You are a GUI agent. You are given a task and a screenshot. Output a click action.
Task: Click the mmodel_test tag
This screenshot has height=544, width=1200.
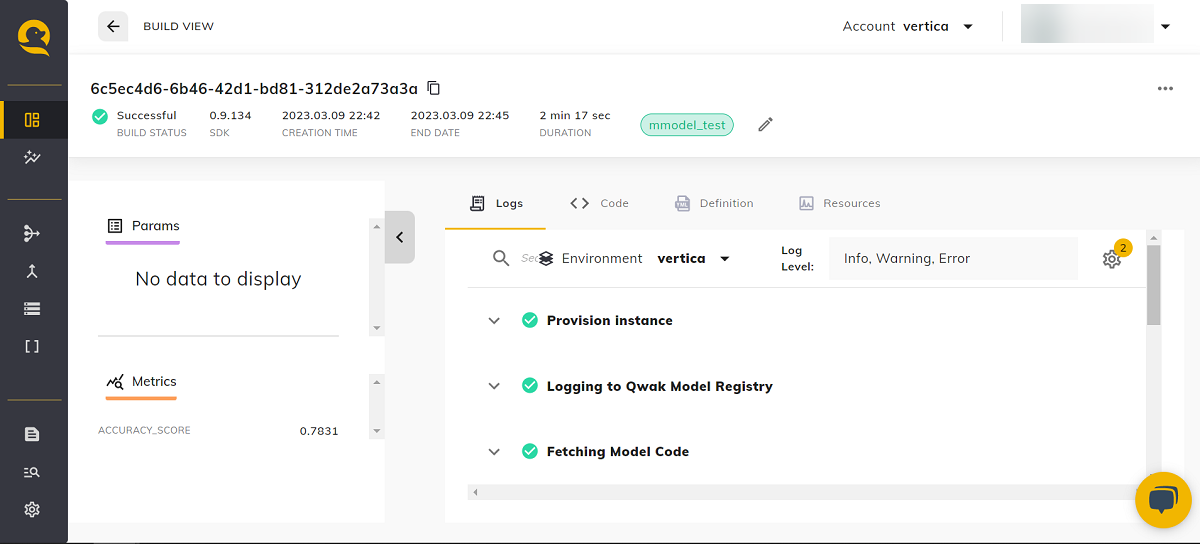pyautogui.click(x=687, y=125)
